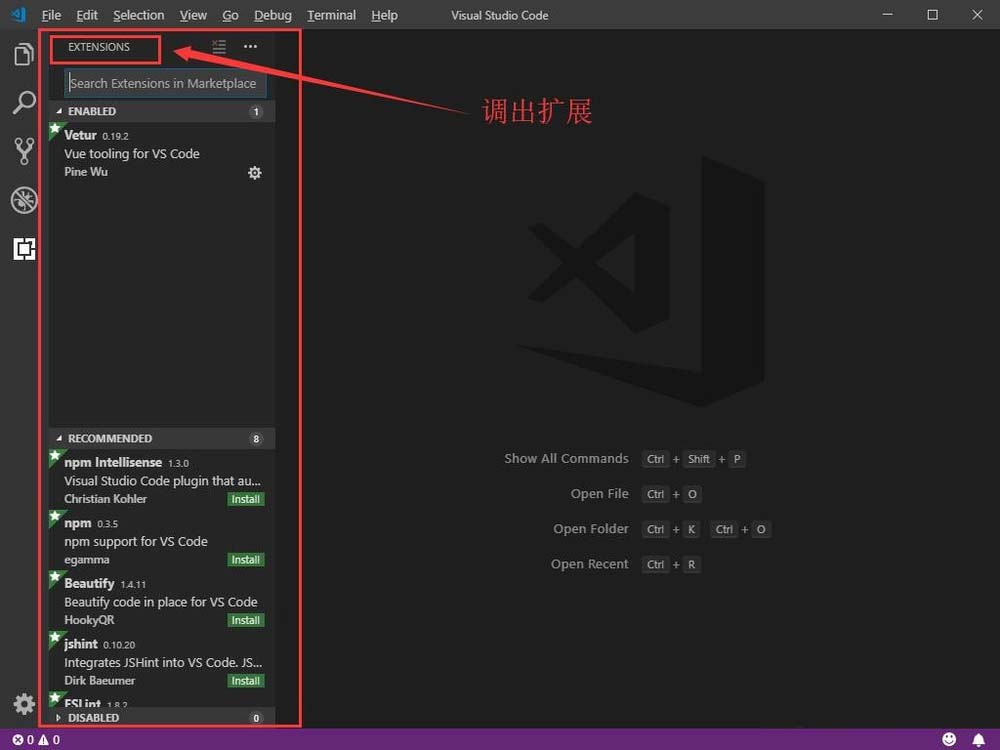Open the feedback smiley in the status bar
Image resolution: width=1000 pixels, height=750 pixels.
pos(950,740)
